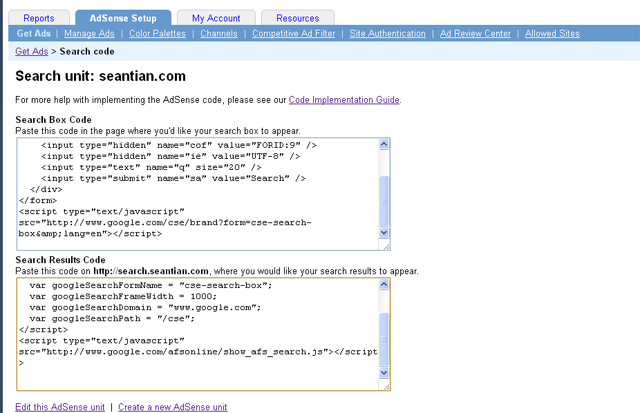The width and height of the screenshot is (640, 413).
Task: Open Competitive Ad Filter
Action: pos(293,33)
